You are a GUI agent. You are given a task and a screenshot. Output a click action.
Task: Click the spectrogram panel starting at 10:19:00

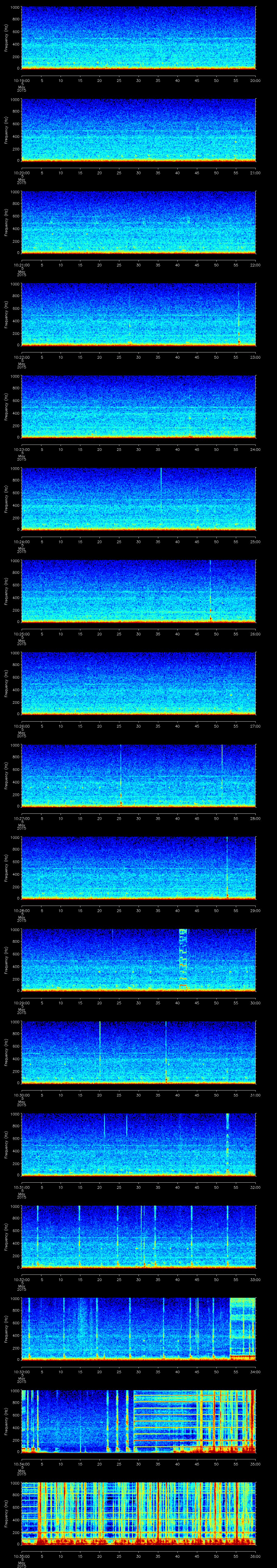click(x=138, y=38)
